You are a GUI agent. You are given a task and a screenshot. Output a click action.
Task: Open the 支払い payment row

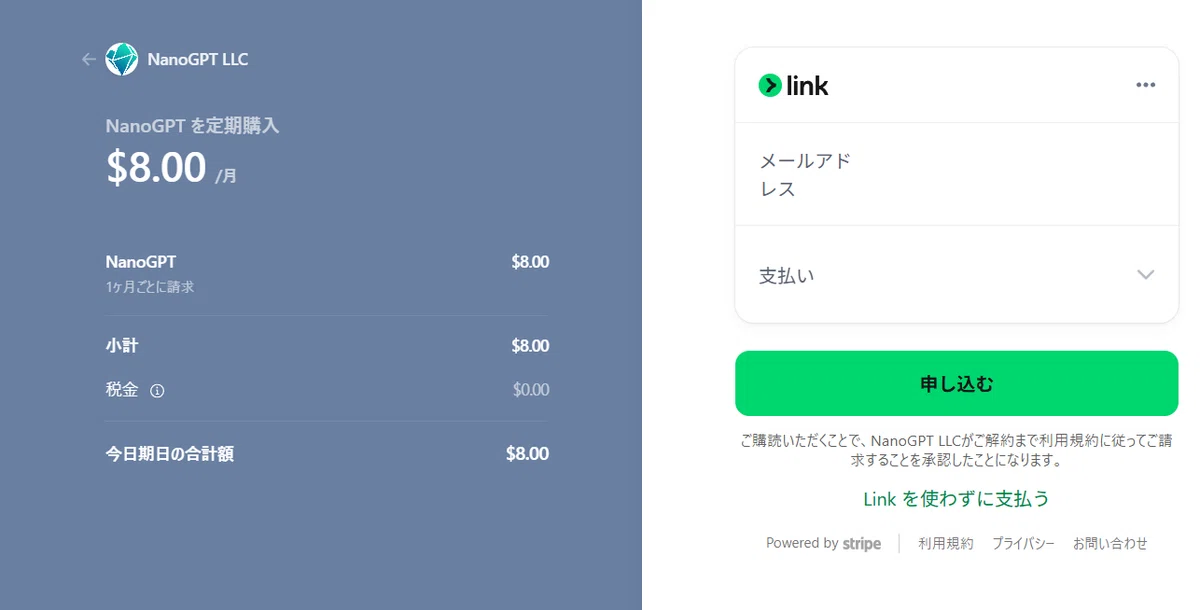pyautogui.click(x=957, y=274)
